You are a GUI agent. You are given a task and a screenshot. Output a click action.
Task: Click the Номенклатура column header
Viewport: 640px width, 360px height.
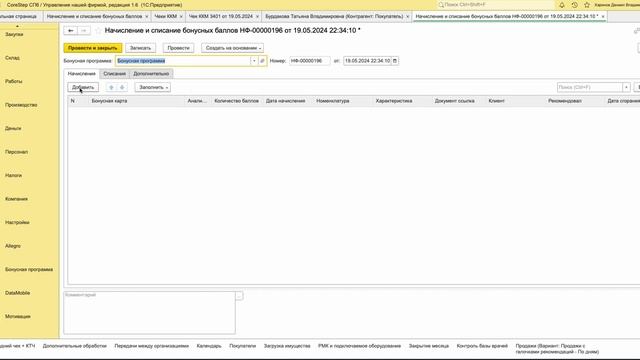coord(333,101)
